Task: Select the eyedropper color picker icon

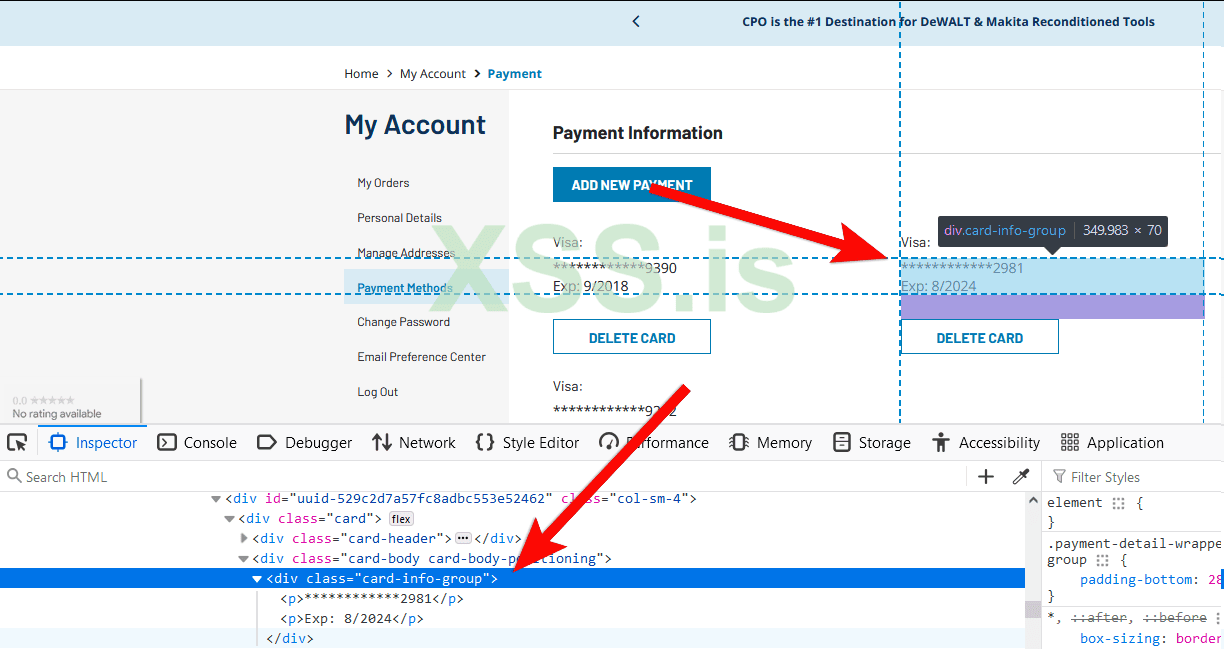Action: [1021, 477]
